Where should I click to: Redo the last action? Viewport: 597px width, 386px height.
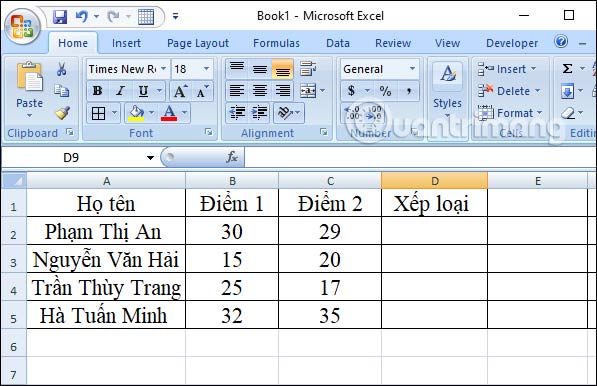pos(113,17)
